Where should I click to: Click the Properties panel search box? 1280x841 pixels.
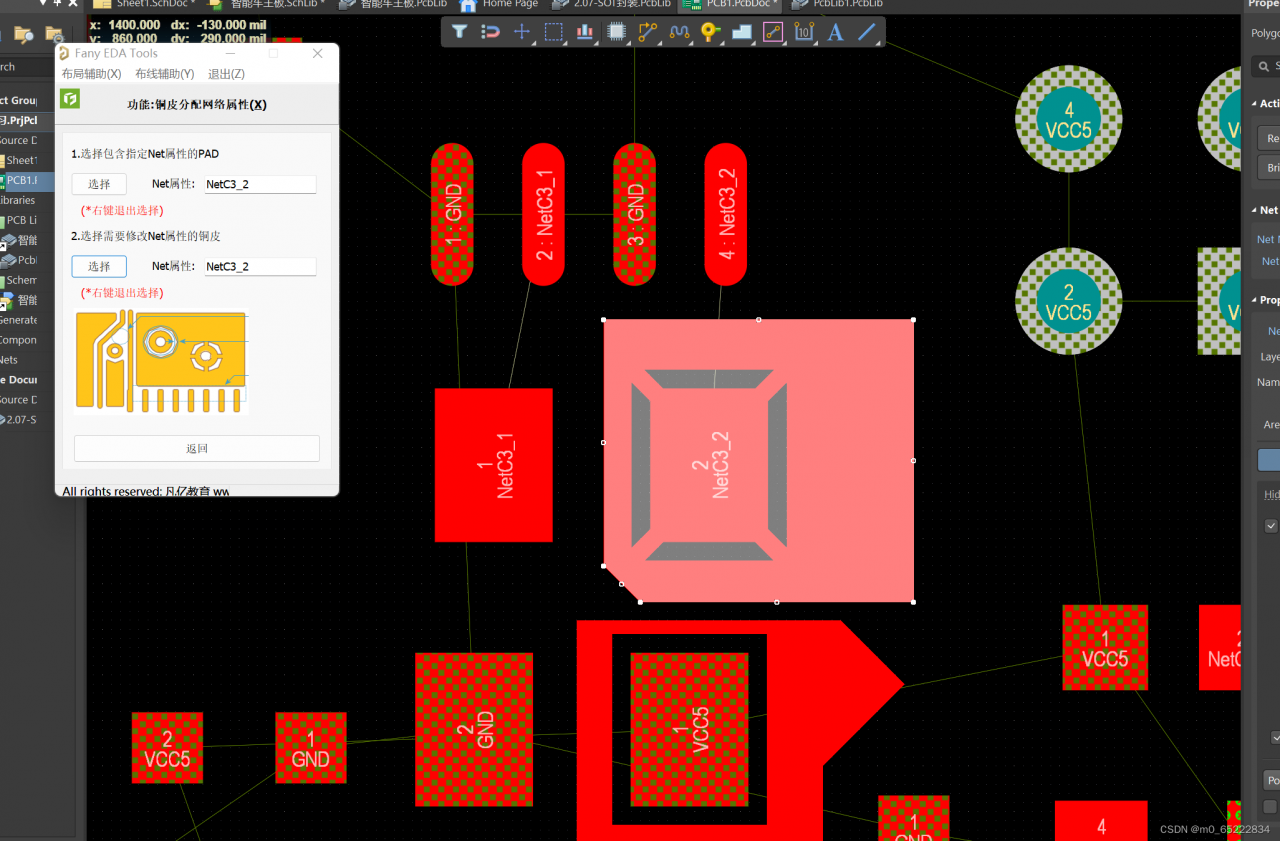pos(1265,67)
